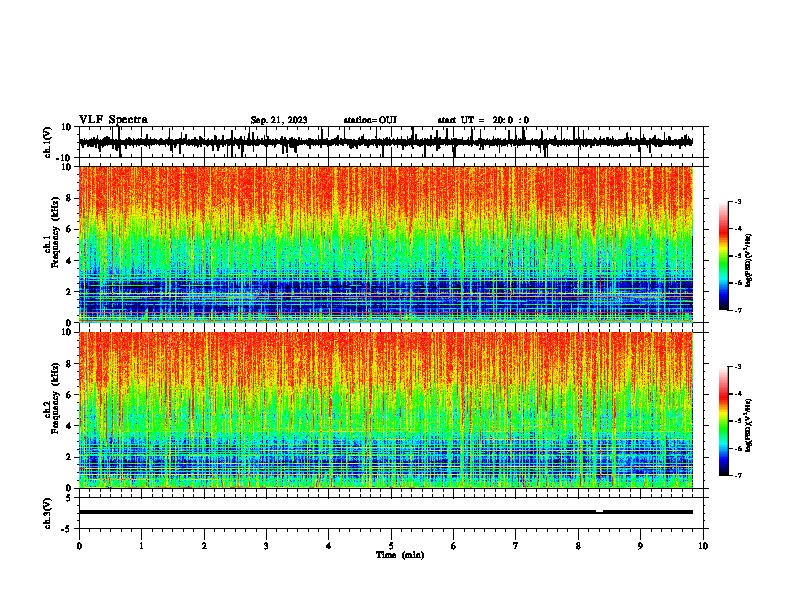Viewport: 792px width, 612px height.
Task: Click the "ch.1(V)" waveform axis label
Action: pyautogui.click(x=48, y=142)
